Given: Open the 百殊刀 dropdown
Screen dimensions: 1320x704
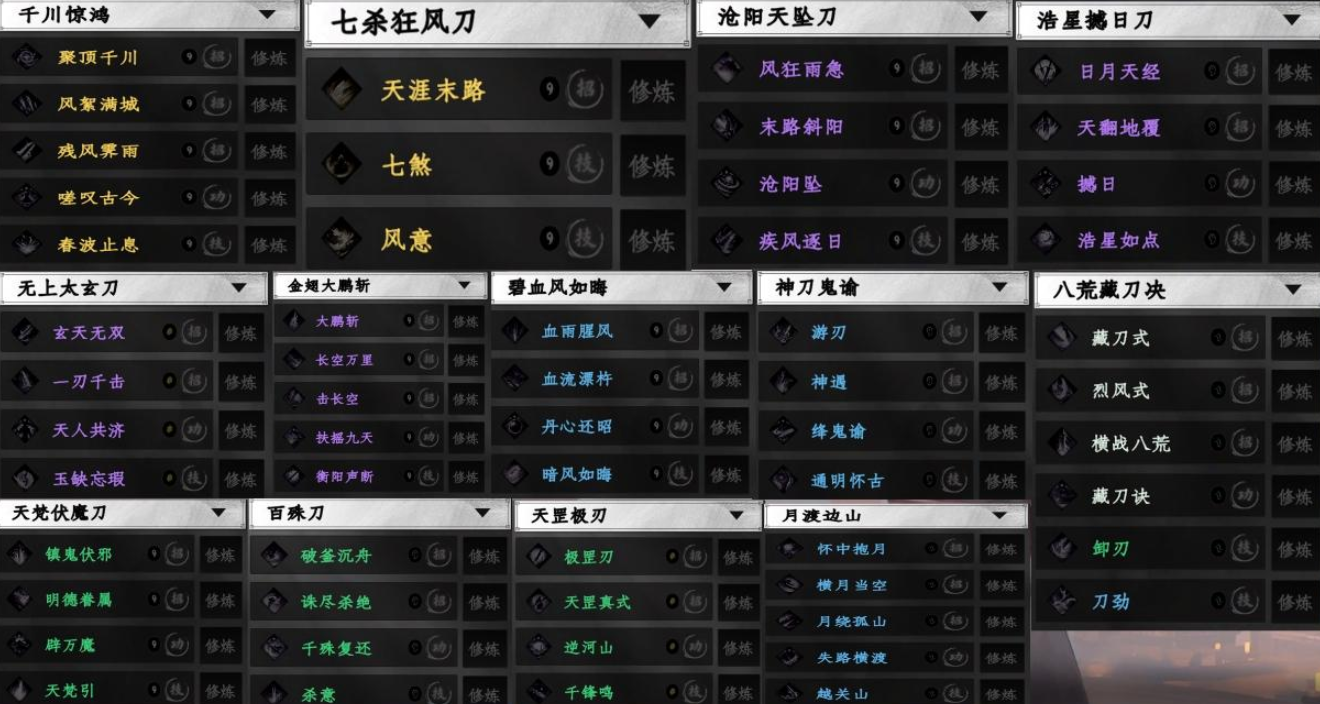Looking at the screenshot, I should tap(482, 513).
